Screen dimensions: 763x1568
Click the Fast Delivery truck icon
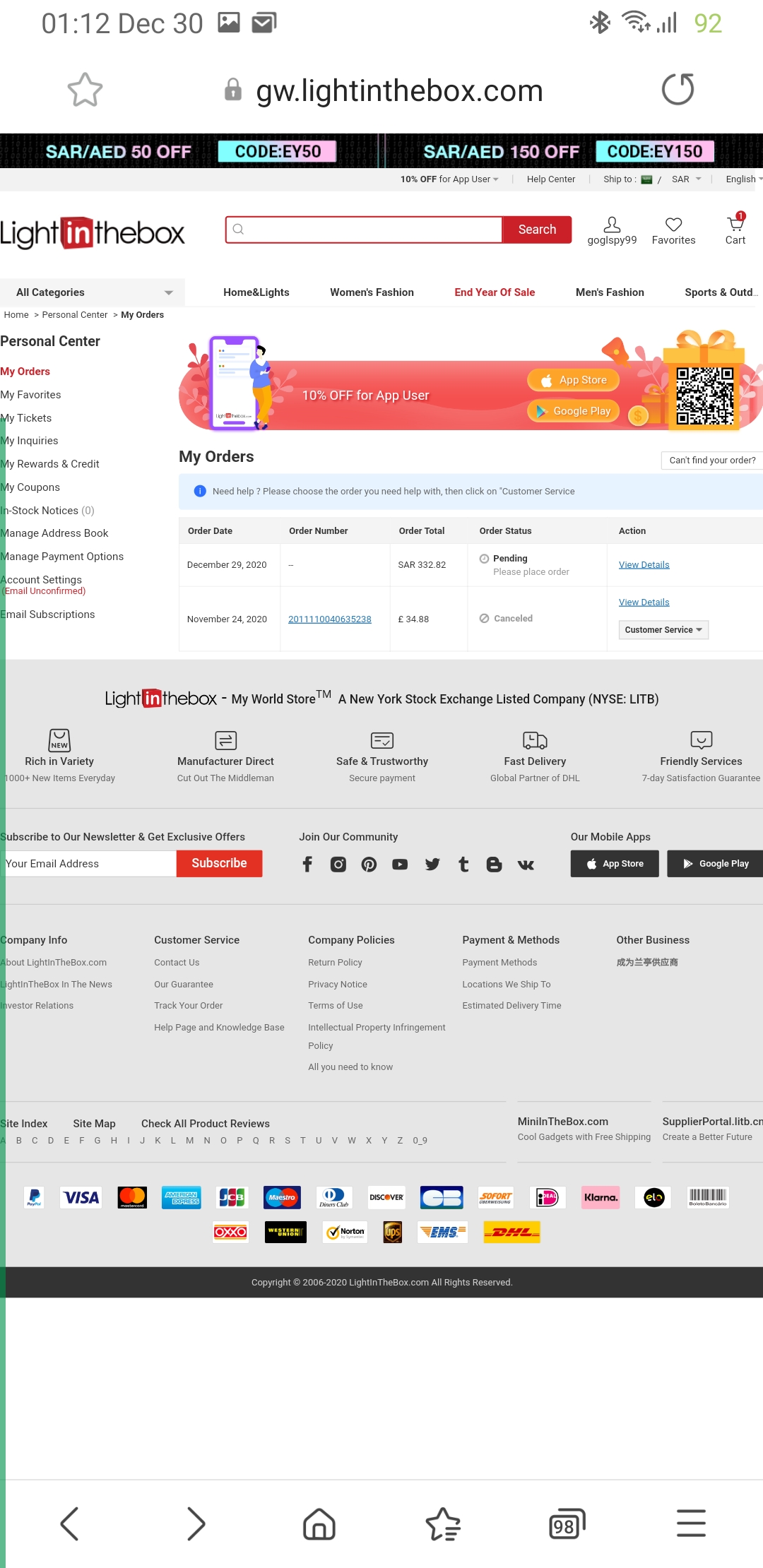(x=535, y=740)
